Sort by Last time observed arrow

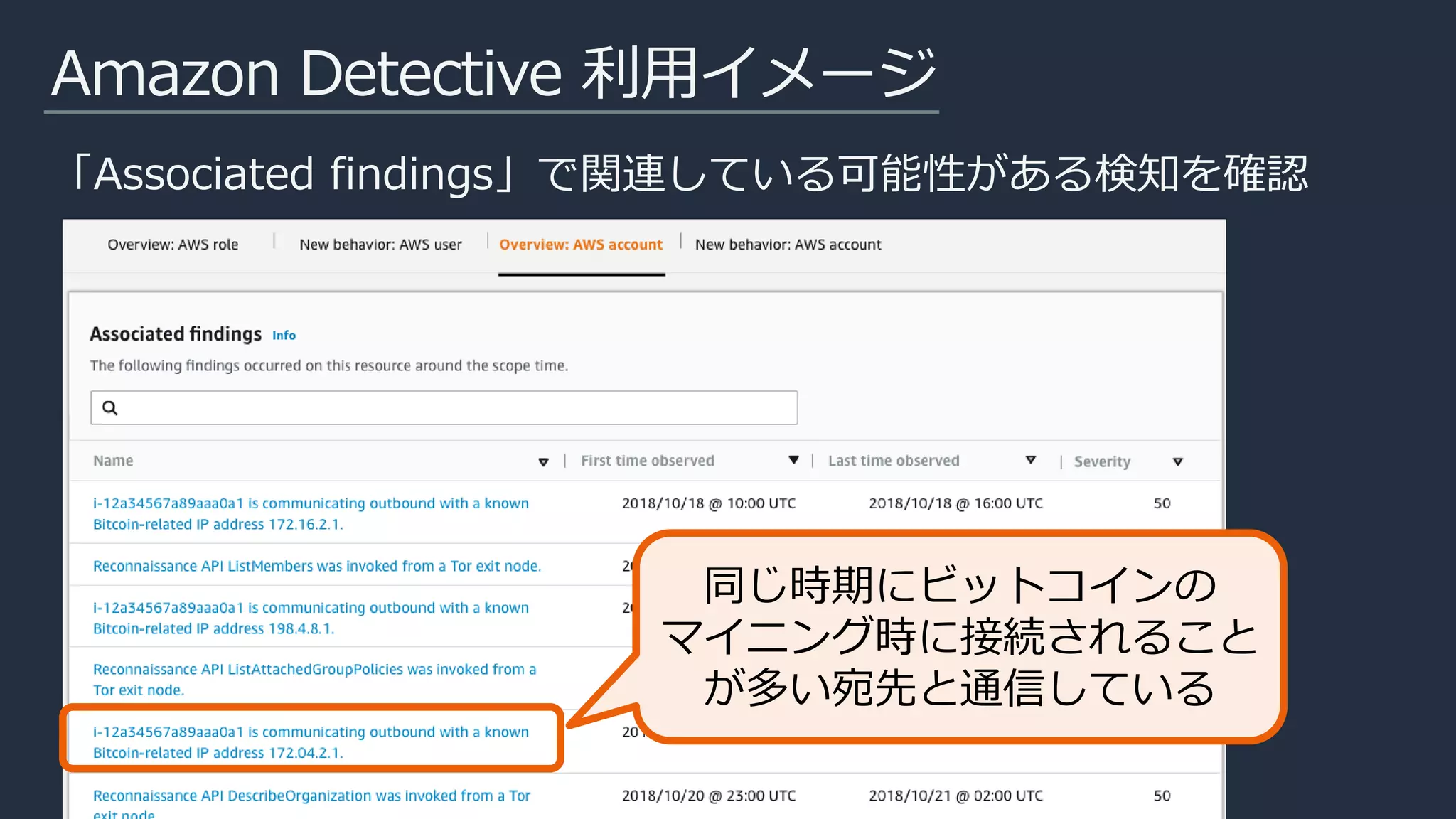click(x=1031, y=460)
